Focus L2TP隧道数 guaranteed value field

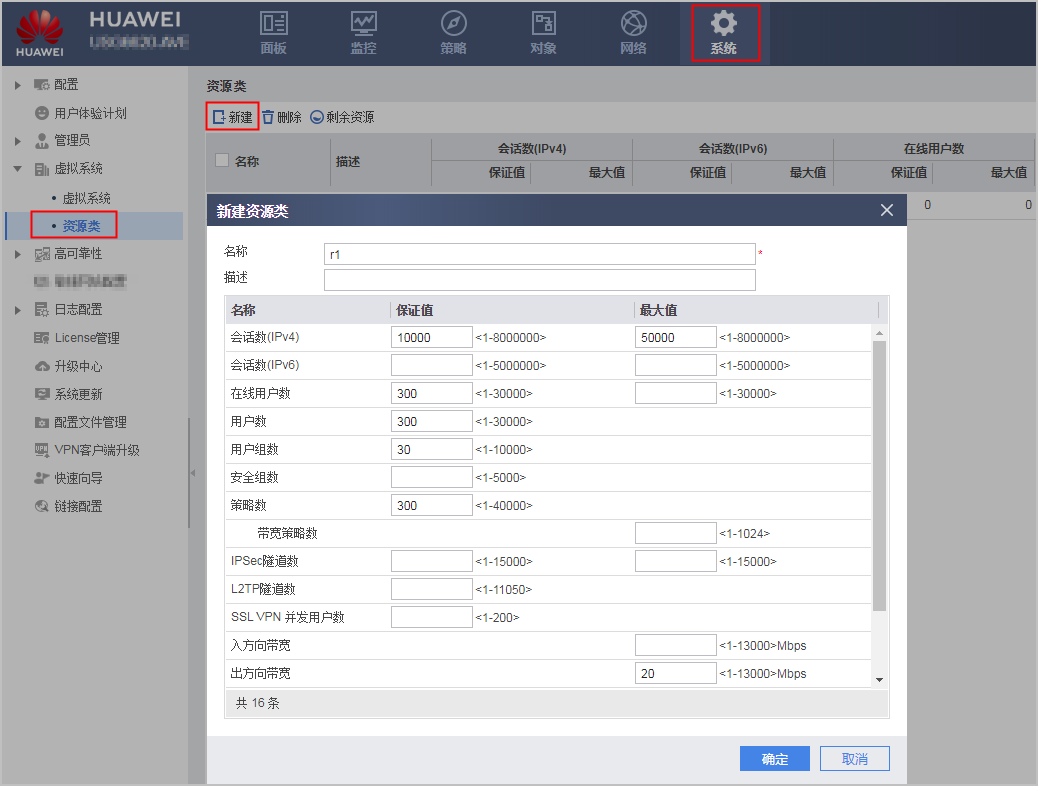tap(432, 589)
